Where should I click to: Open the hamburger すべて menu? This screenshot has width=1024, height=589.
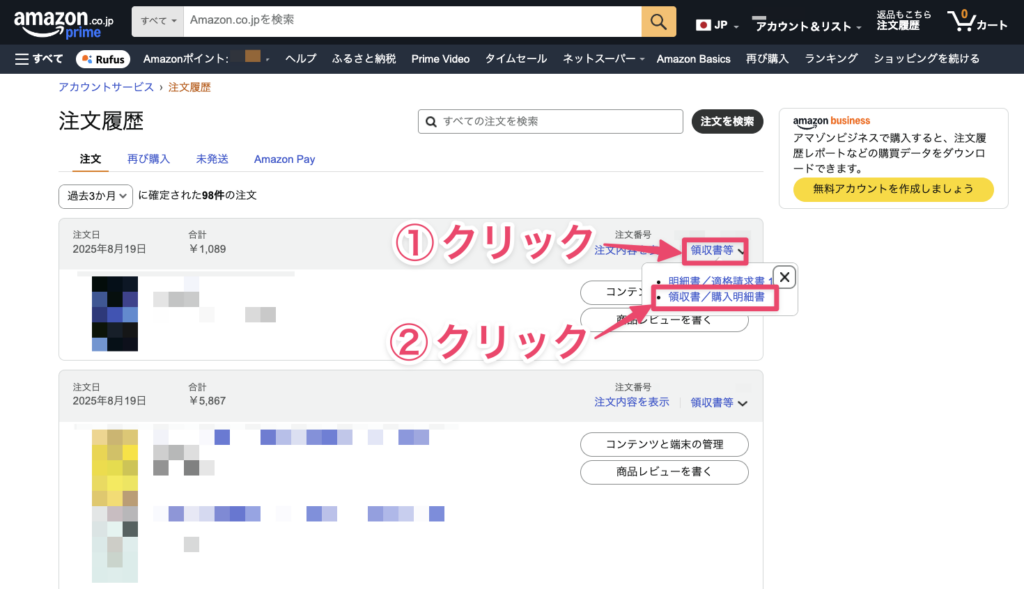coord(39,59)
